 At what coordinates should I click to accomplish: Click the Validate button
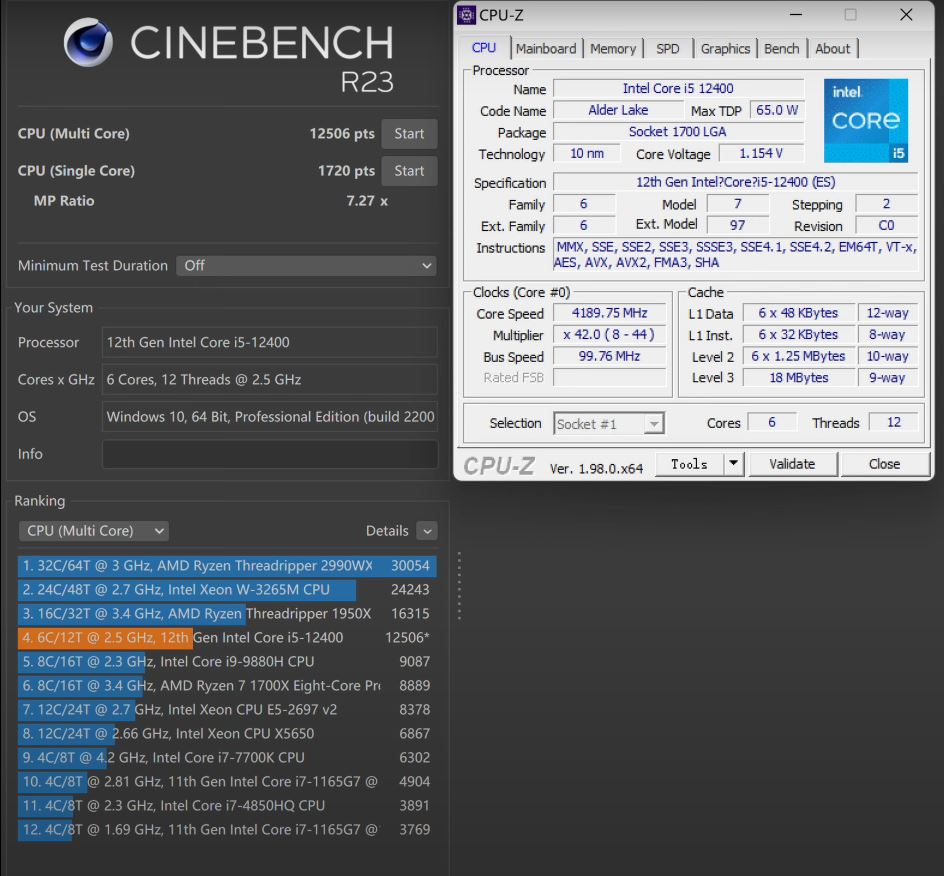coord(793,463)
